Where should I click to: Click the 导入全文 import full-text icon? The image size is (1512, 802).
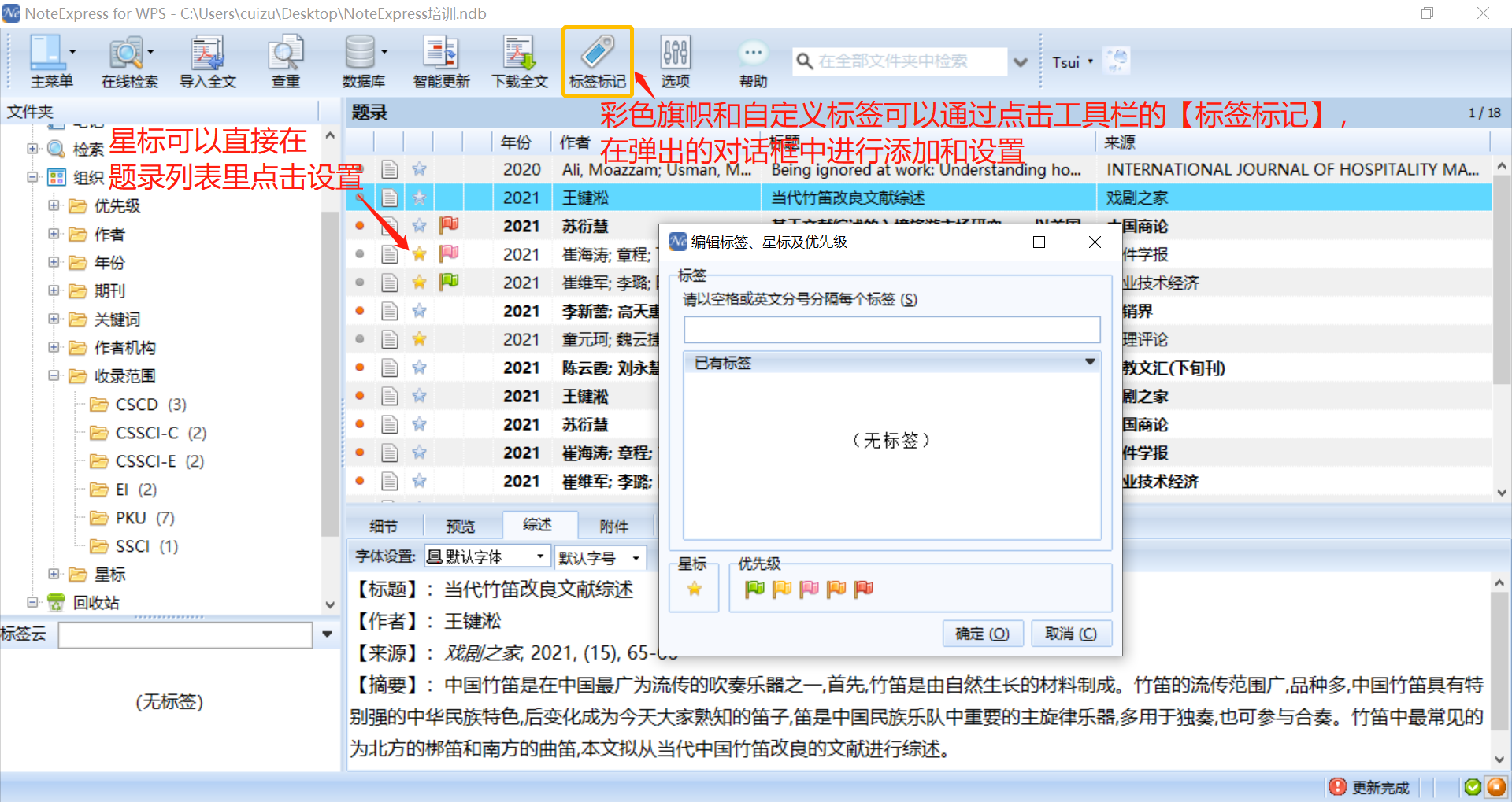pyautogui.click(x=207, y=59)
